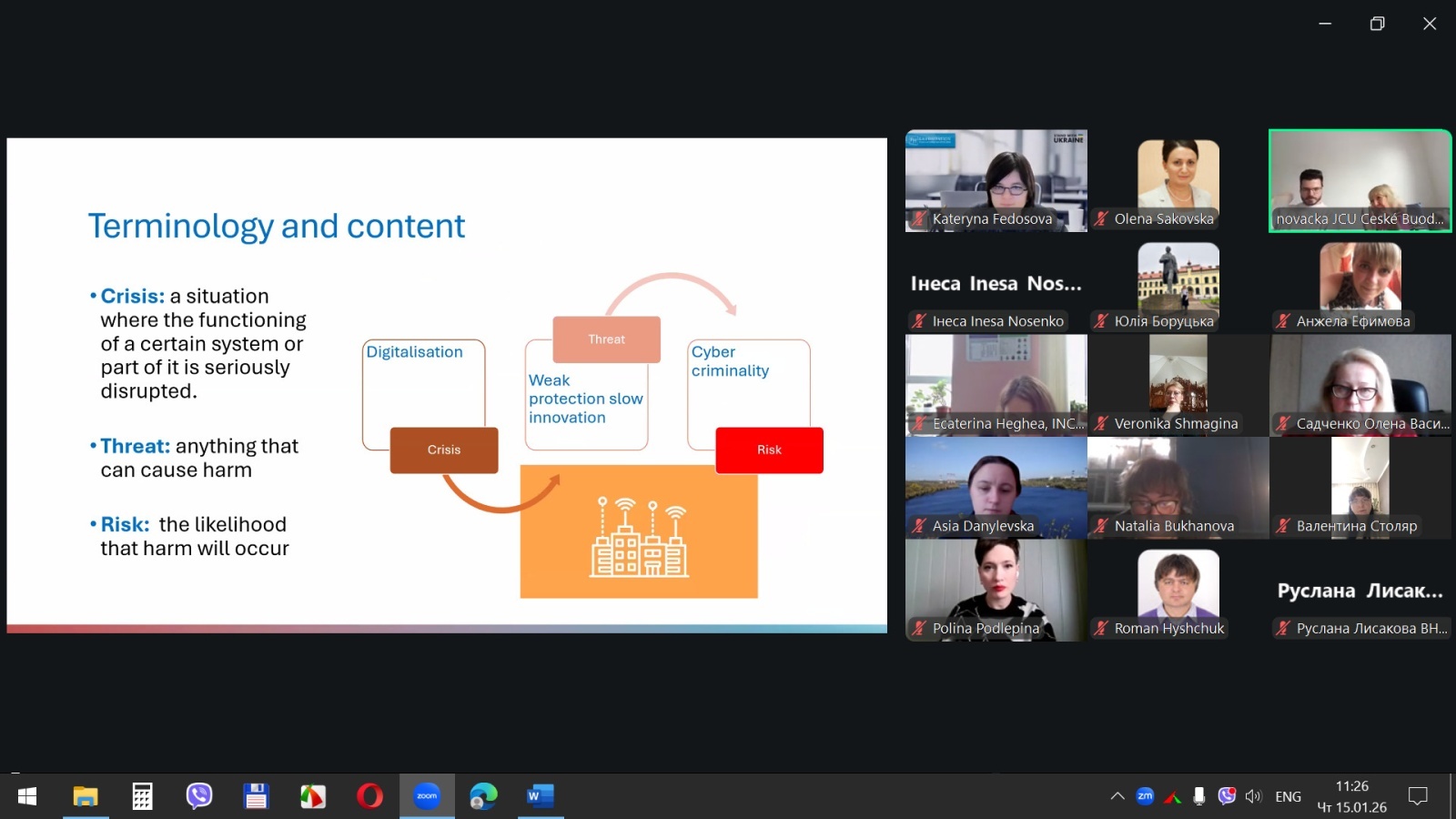Viewport: 1456px width, 819px height.
Task: Toggle the system volume speaker icon
Action: (1253, 796)
